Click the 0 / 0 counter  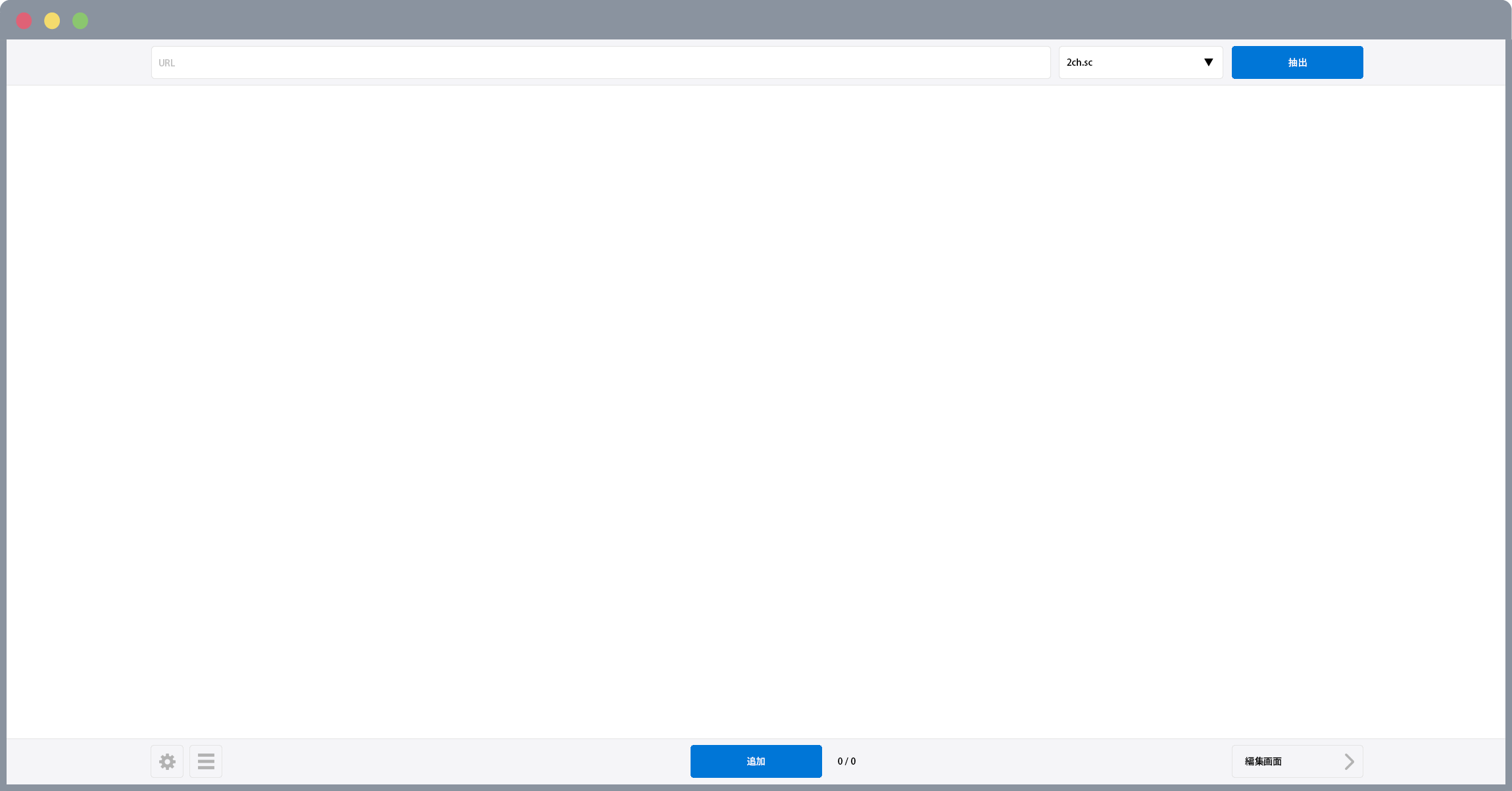(846, 761)
